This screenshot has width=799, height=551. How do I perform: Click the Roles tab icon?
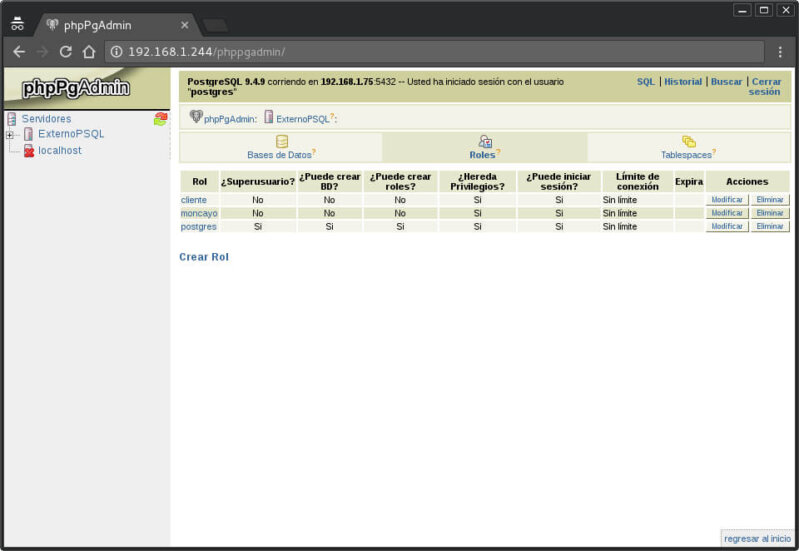coord(485,141)
